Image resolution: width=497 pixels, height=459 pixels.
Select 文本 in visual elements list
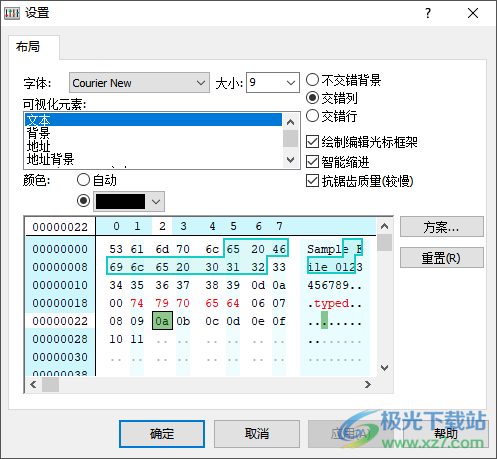click(x=153, y=120)
